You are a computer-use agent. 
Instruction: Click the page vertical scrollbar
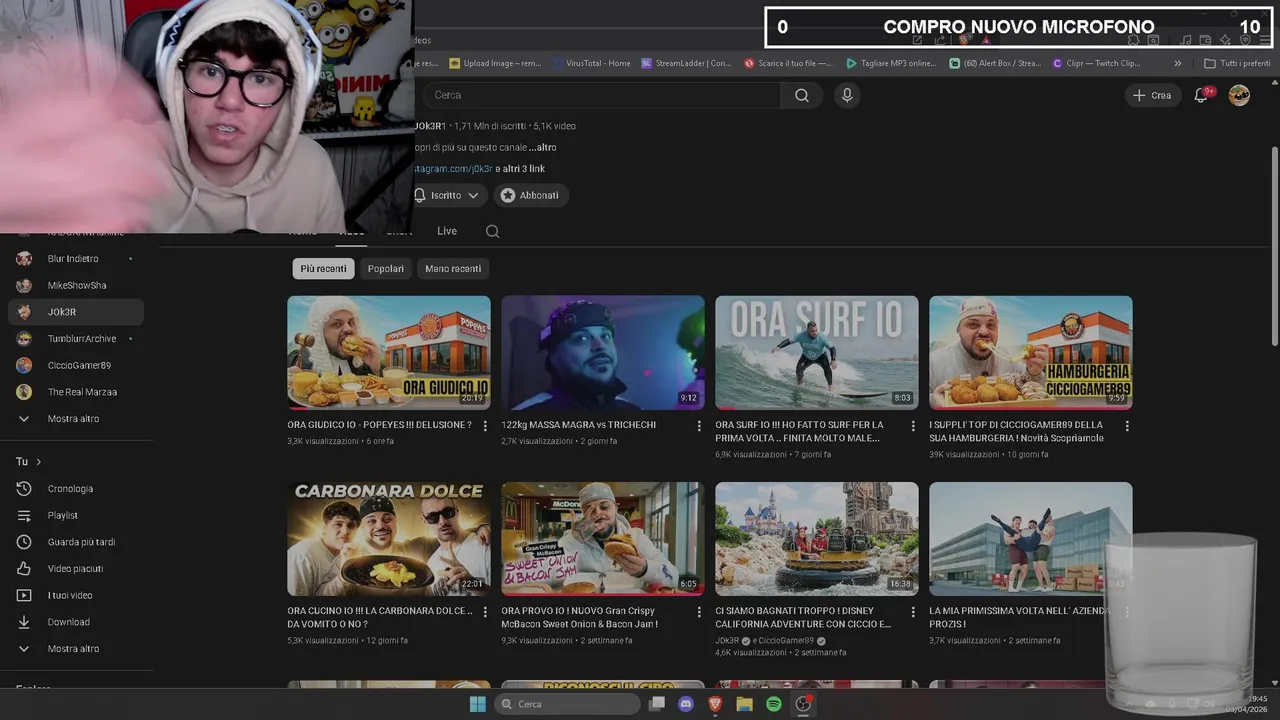click(x=1274, y=247)
